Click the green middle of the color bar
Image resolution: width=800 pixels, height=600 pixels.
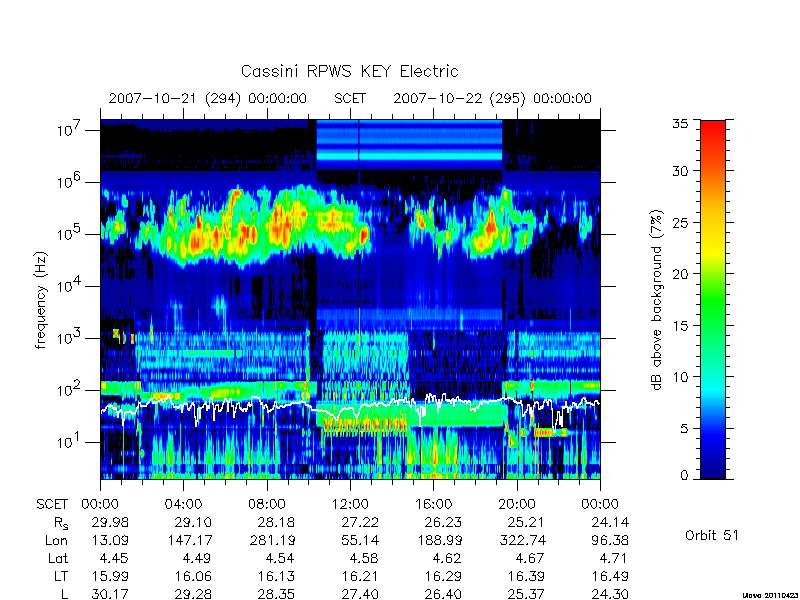tap(713, 300)
